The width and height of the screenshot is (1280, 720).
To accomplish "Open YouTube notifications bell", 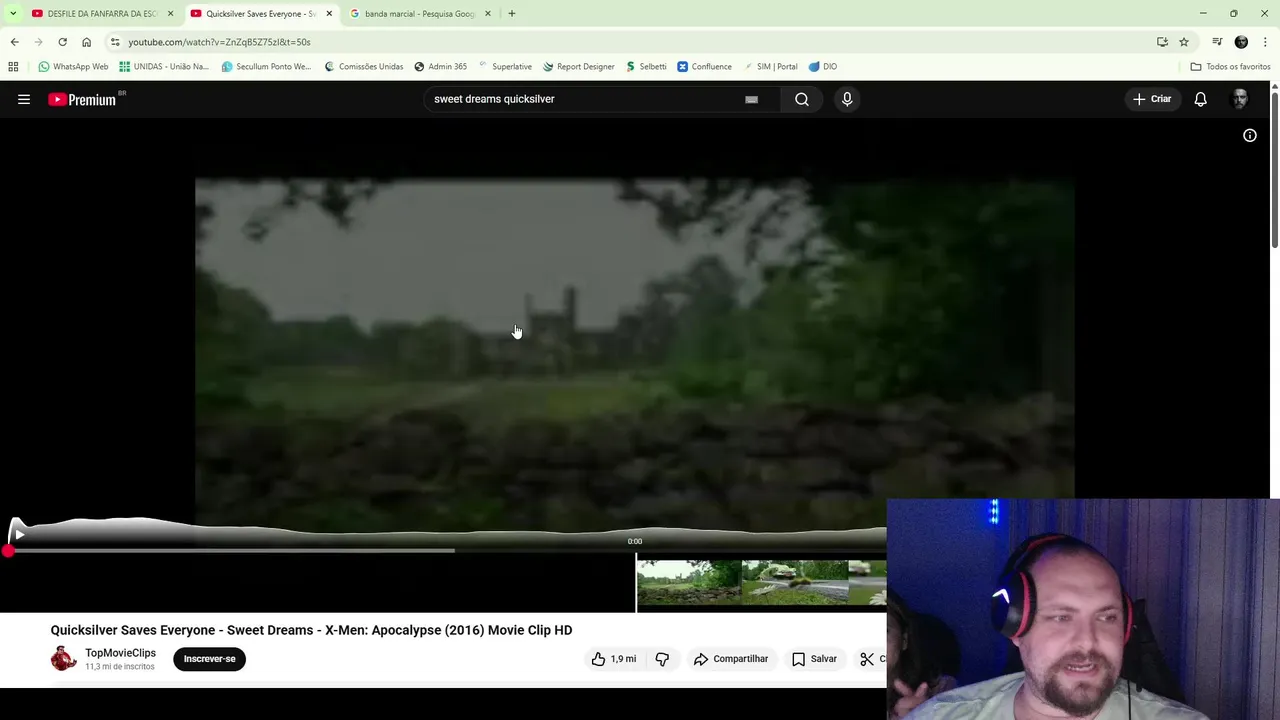I will (x=1200, y=99).
